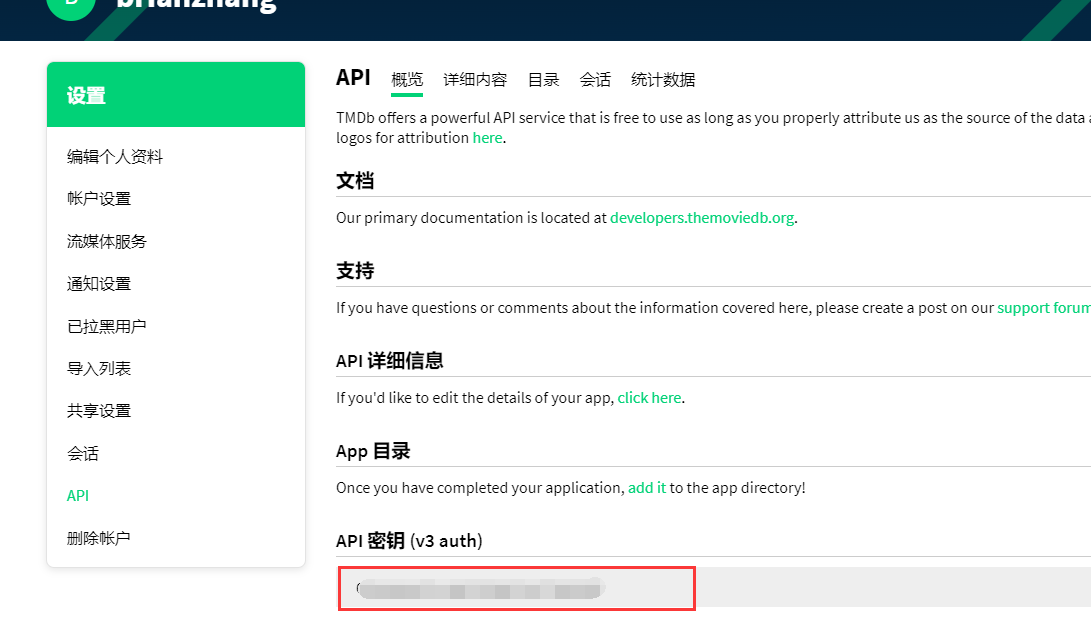1091x641 pixels.
Task: Follow 'add it' to the app directory
Action: click(646, 488)
